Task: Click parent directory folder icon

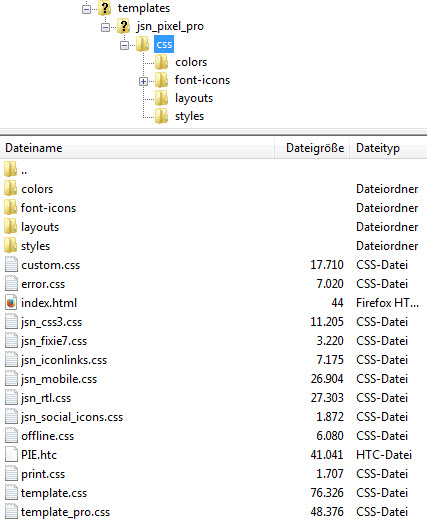Action: click(11, 169)
